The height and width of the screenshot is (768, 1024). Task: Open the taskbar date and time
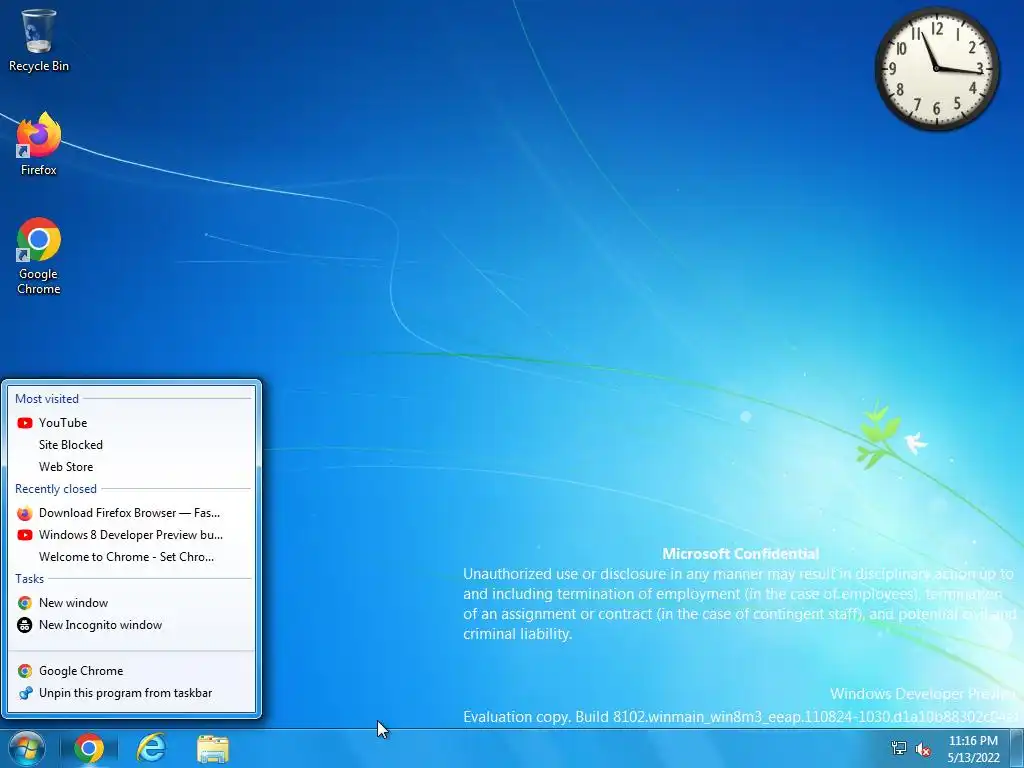973,749
